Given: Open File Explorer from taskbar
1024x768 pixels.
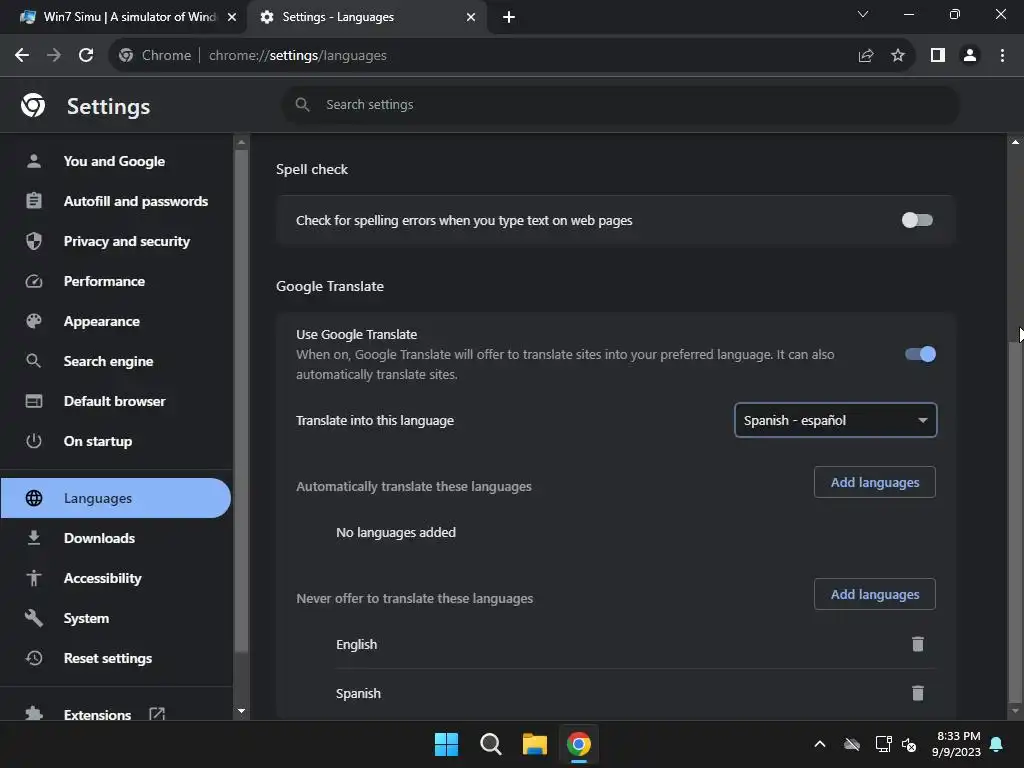Looking at the screenshot, I should coord(535,744).
